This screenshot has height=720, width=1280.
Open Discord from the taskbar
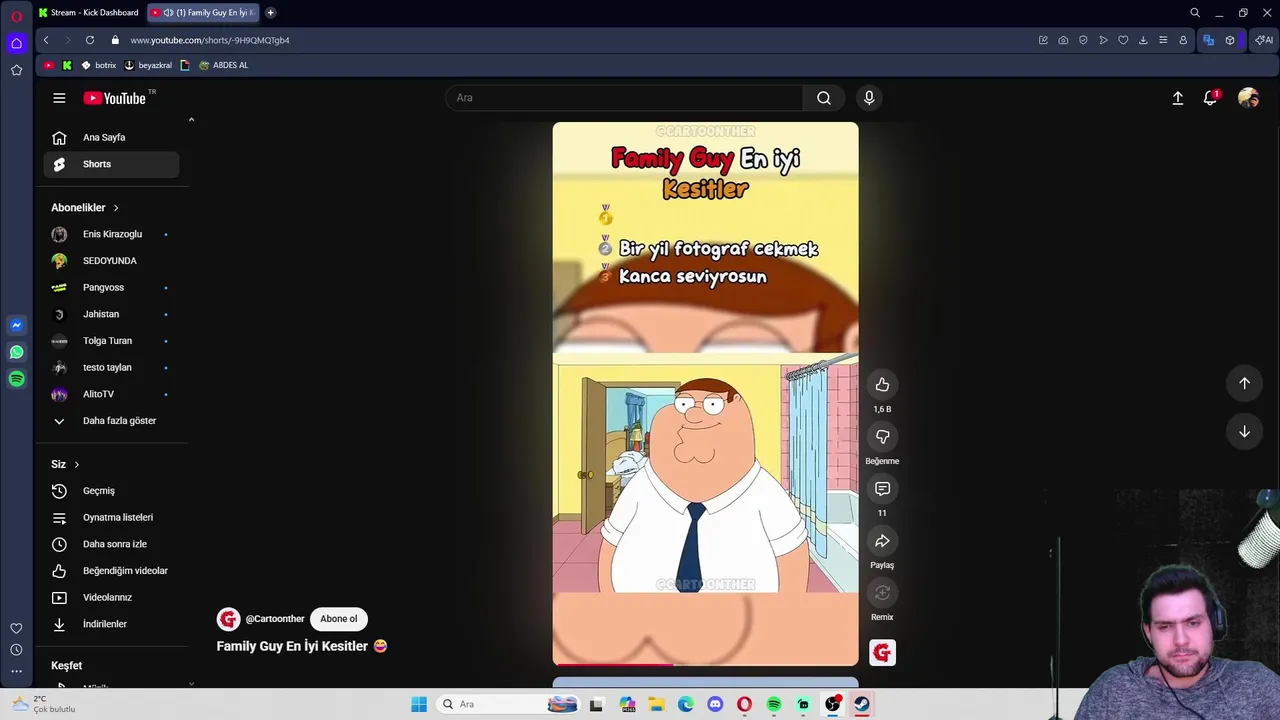(715, 704)
